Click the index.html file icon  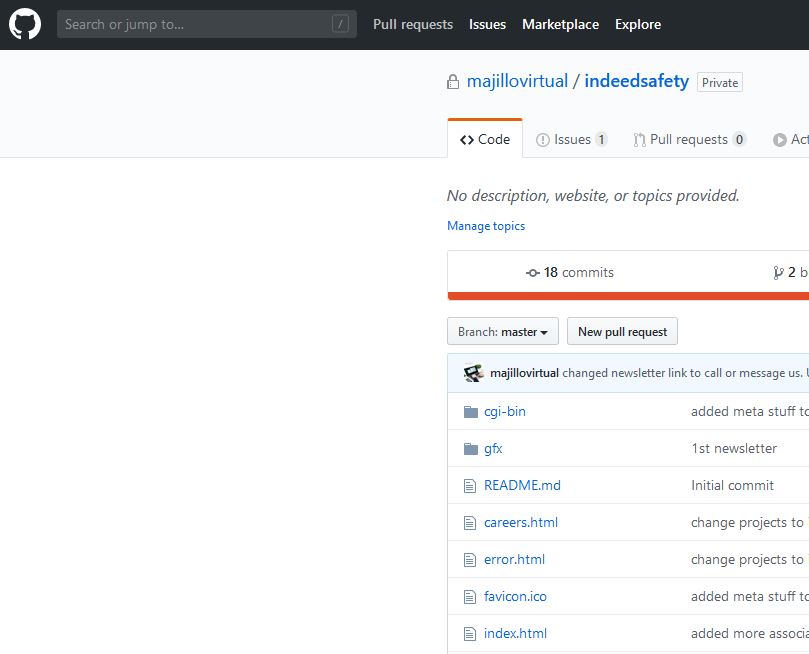[x=470, y=634]
